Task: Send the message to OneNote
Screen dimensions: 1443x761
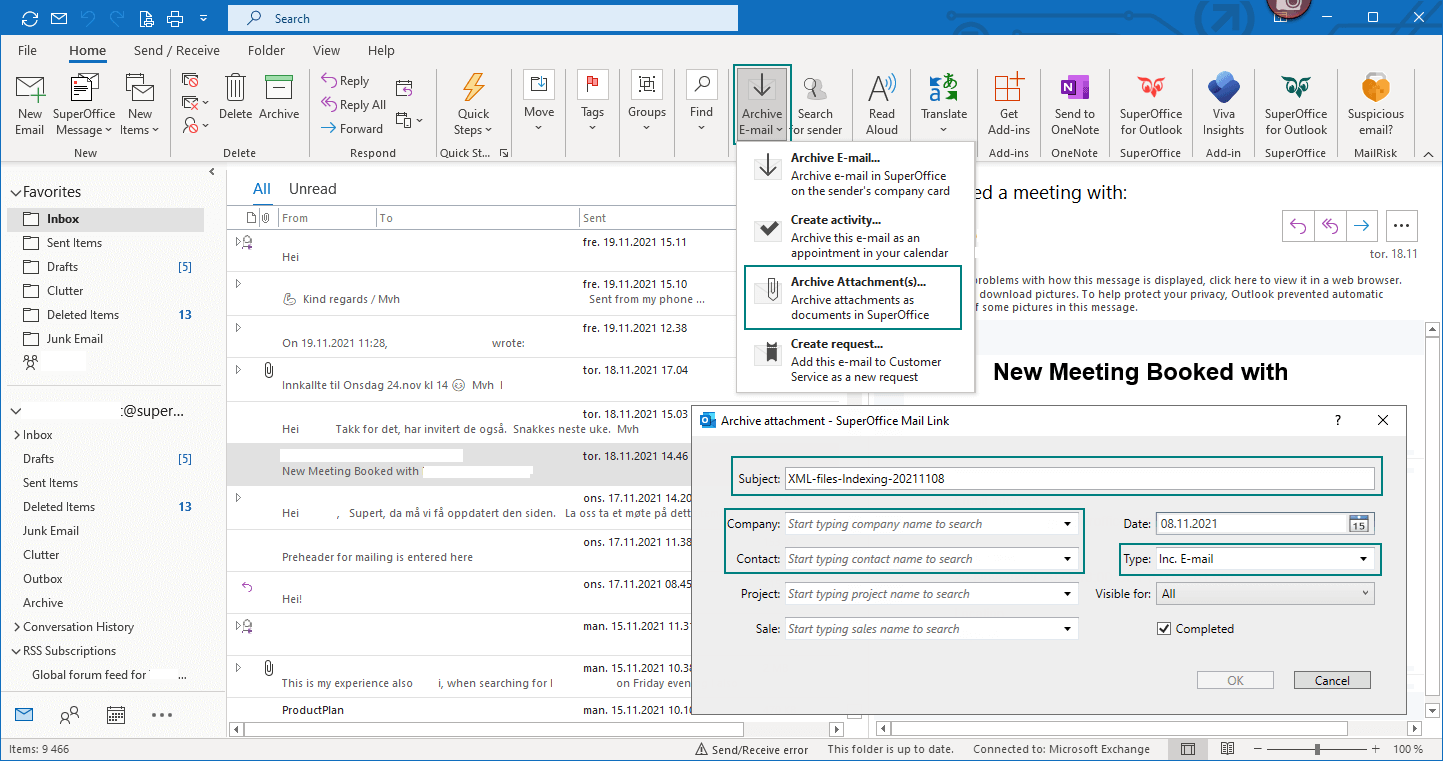Action: (x=1075, y=104)
